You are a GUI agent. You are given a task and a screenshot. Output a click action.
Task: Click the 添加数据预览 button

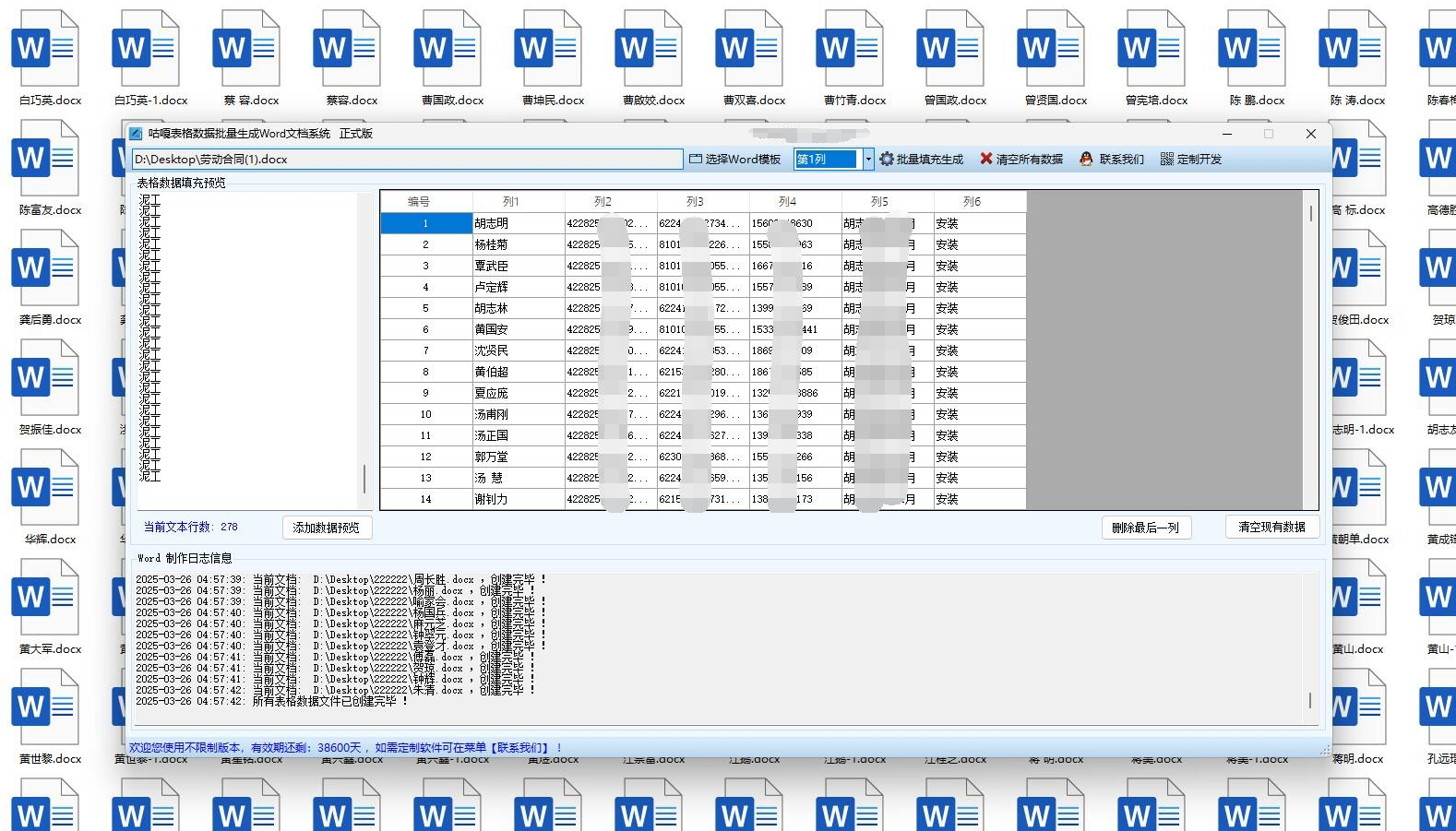pos(327,528)
